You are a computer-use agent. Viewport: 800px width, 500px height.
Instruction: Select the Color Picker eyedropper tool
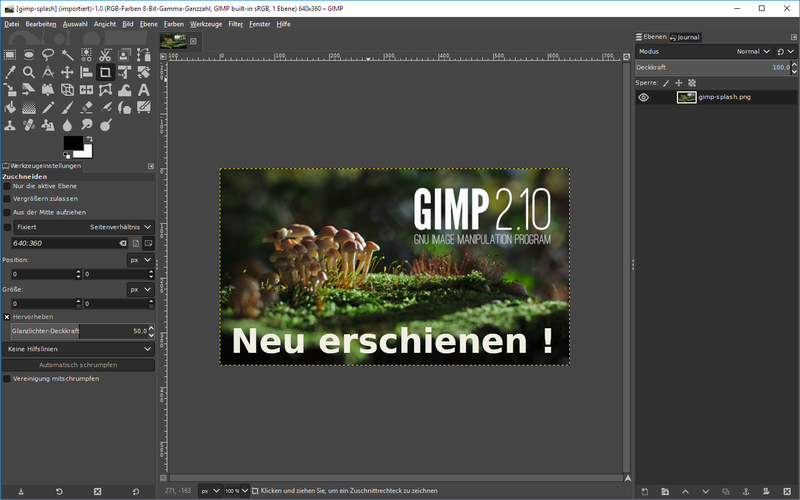tap(10, 72)
